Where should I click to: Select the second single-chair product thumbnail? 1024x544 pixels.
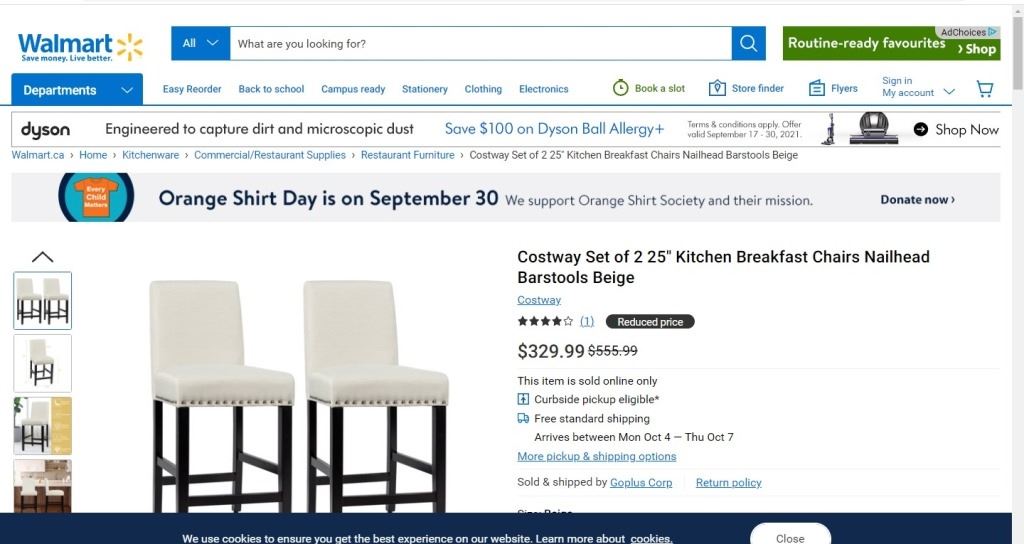point(42,362)
